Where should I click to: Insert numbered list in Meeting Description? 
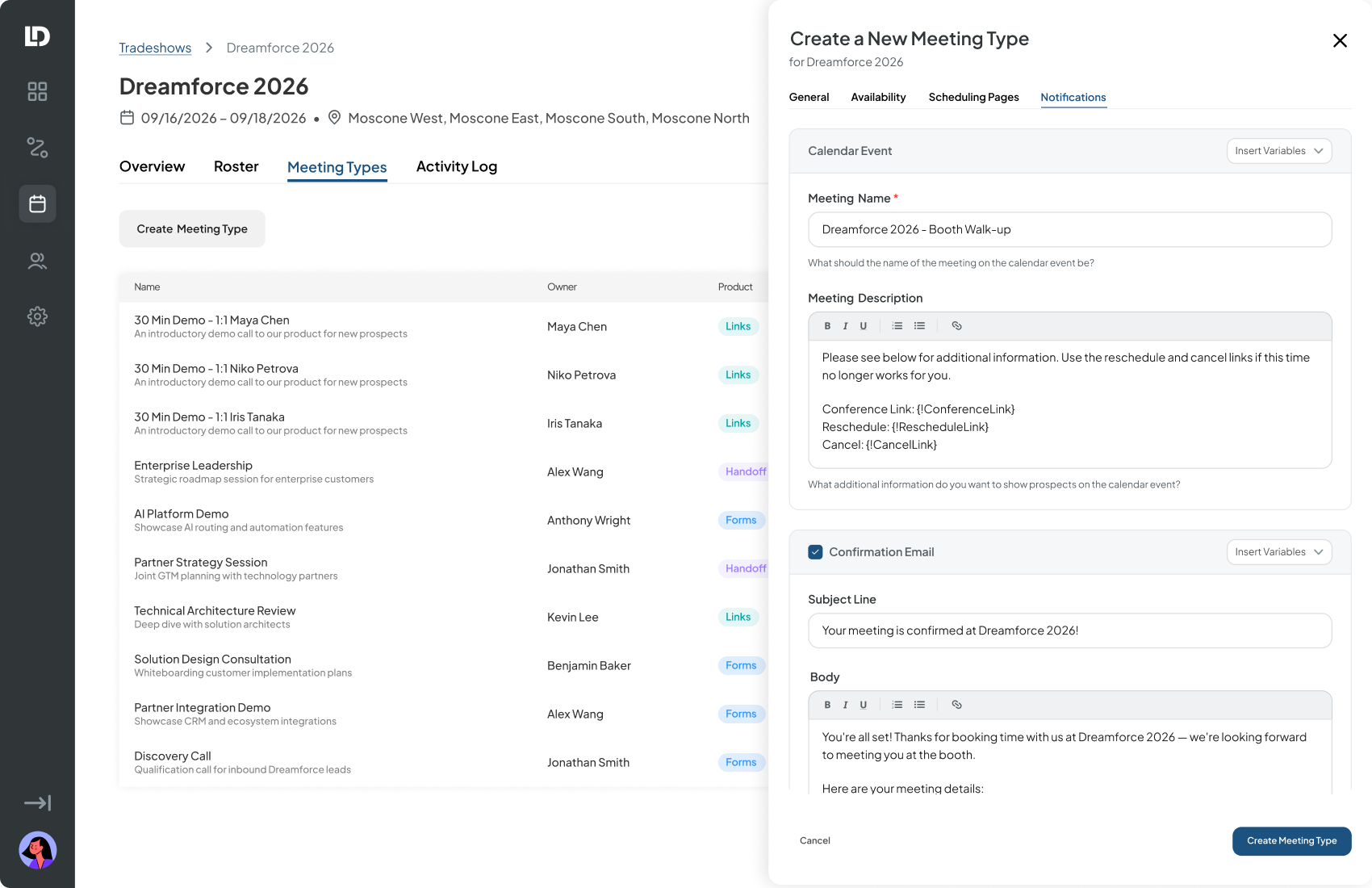click(897, 326)
